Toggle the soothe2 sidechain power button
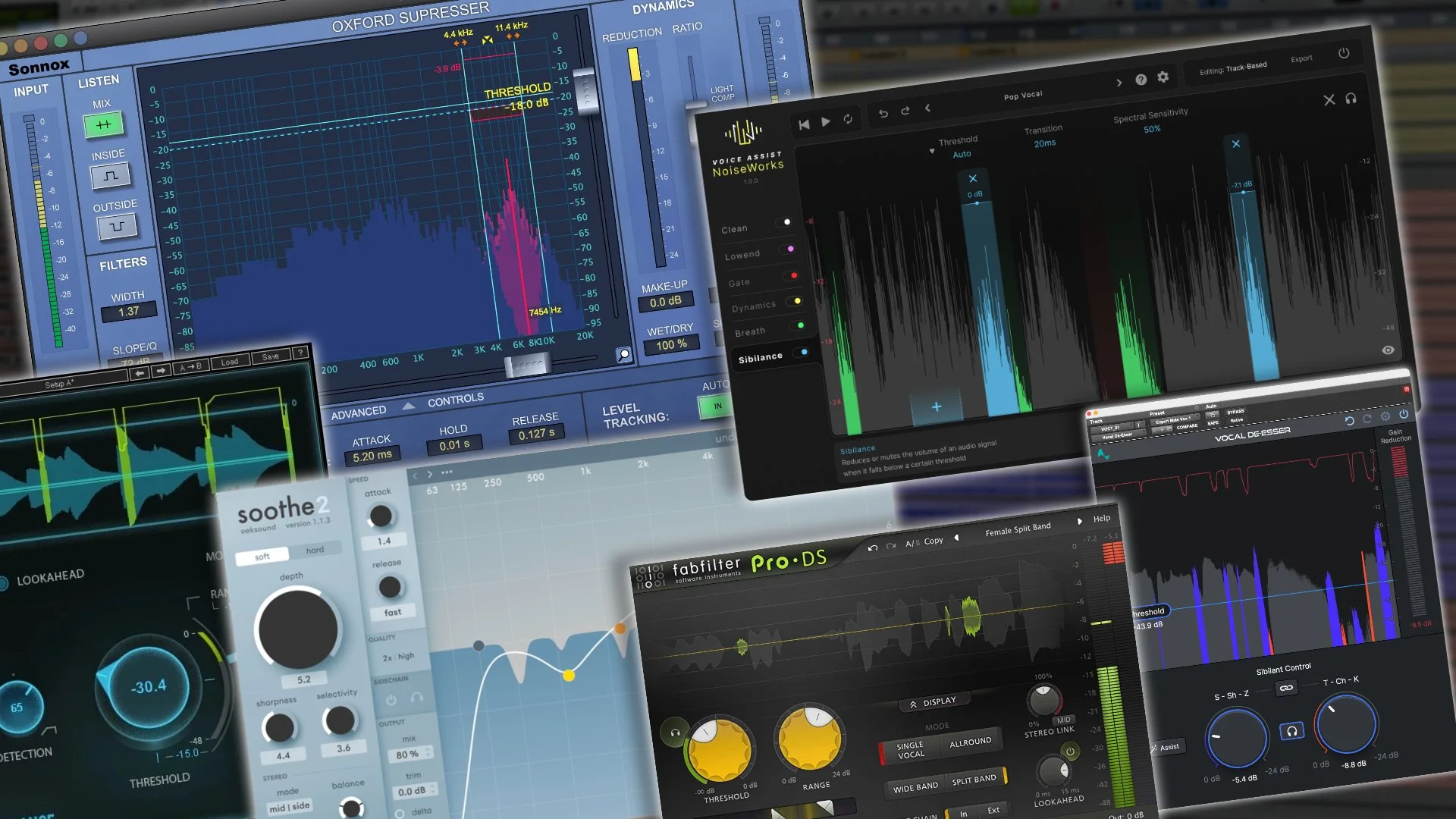The image size is (1456, 819). click(391, 699)
